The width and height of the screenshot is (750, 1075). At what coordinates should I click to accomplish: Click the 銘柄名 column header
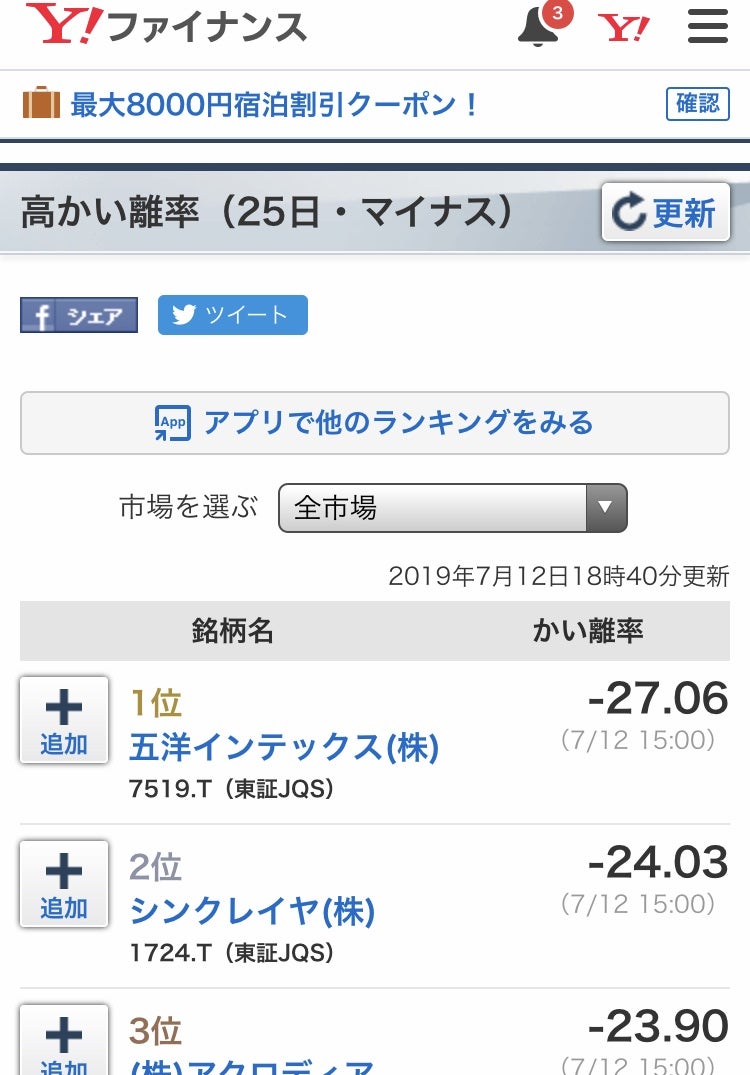point(232,630)
